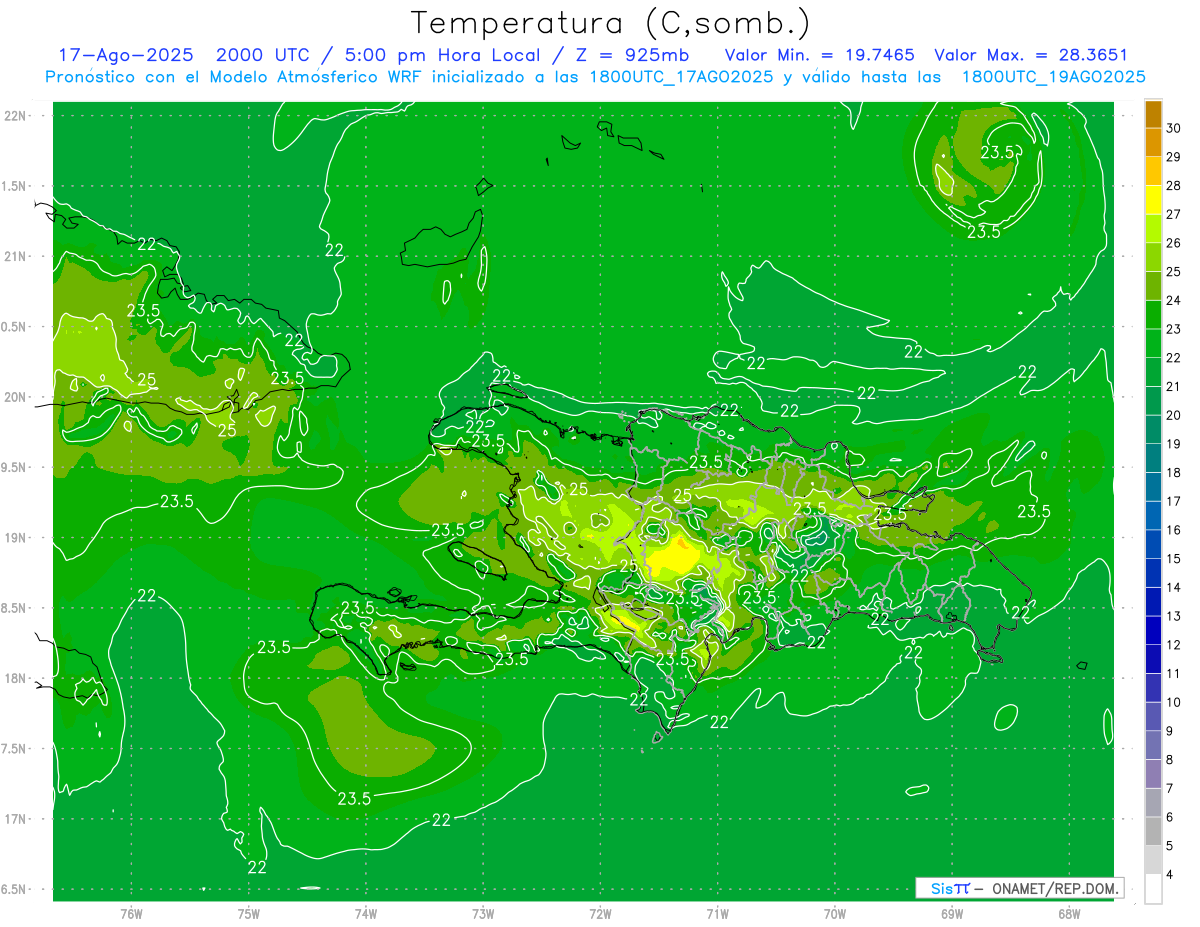1200x927 pixels.
Task: Click the color scale value "20"
Action: click(x=1175, y=415)
